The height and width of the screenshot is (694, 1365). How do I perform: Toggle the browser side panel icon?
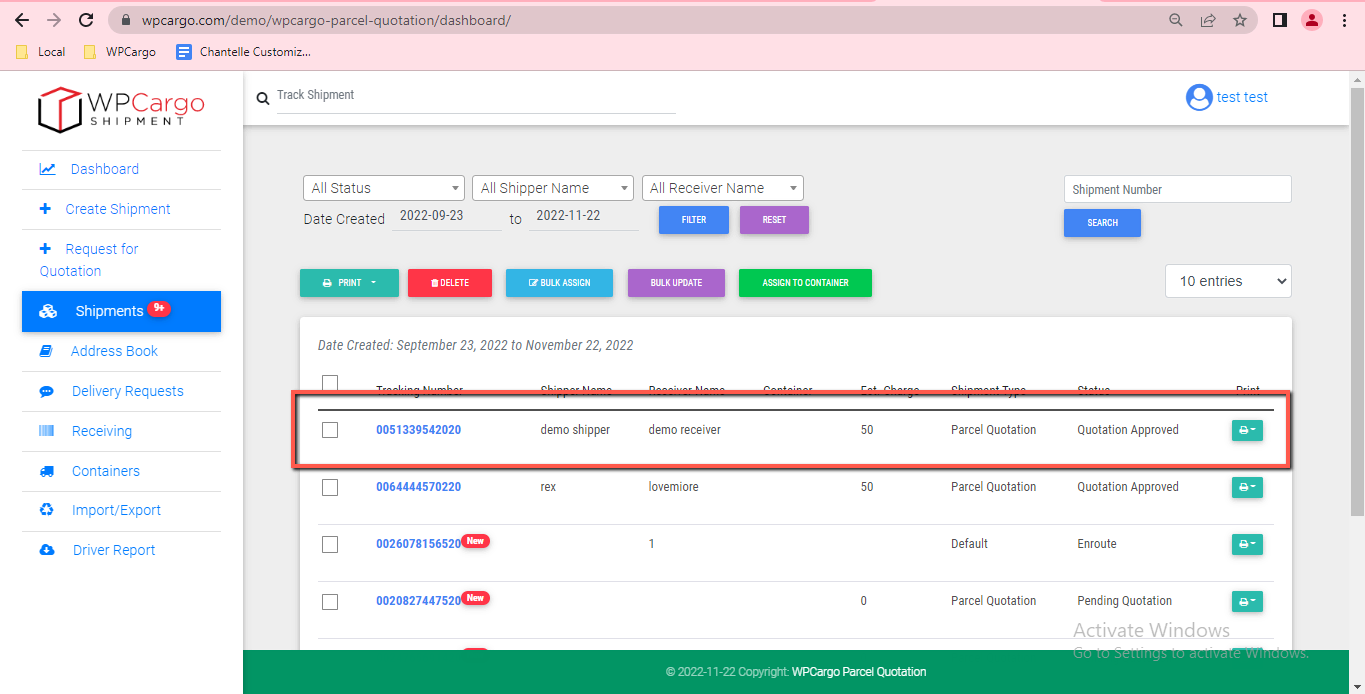click(1279, 20)
